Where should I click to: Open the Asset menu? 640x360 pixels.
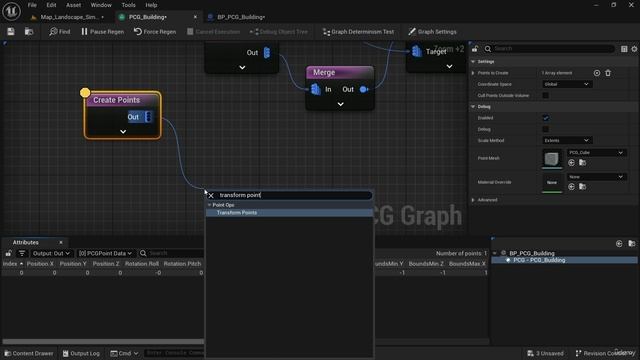coord(73,5)
